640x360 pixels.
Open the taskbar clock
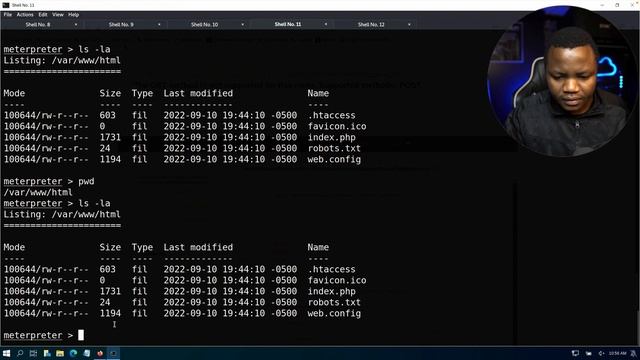click(618, 353)
